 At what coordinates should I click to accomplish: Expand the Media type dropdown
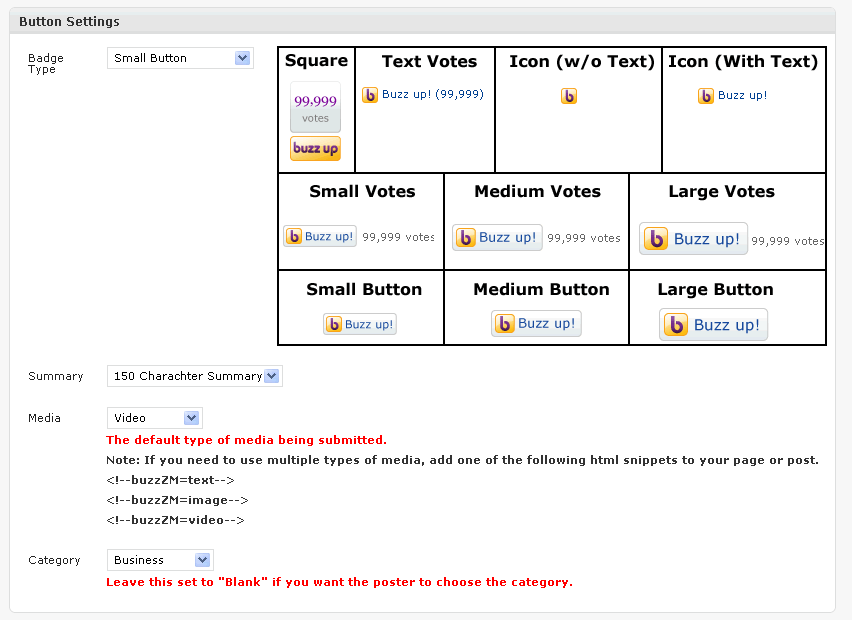155,418
